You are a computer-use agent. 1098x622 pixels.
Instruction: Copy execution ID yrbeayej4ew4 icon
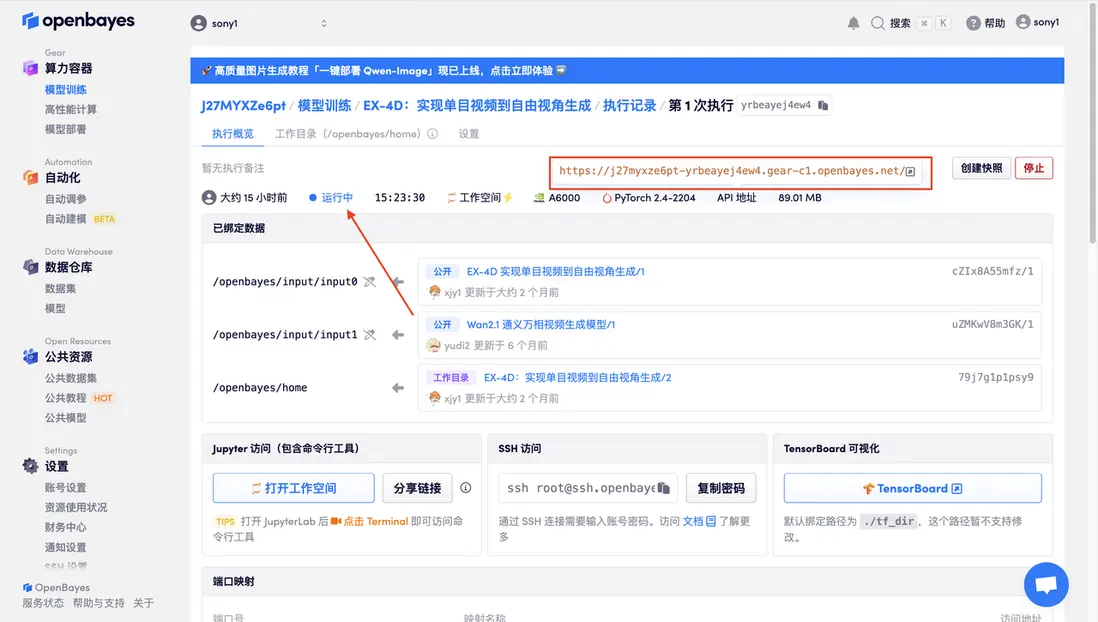pos(823,105)
